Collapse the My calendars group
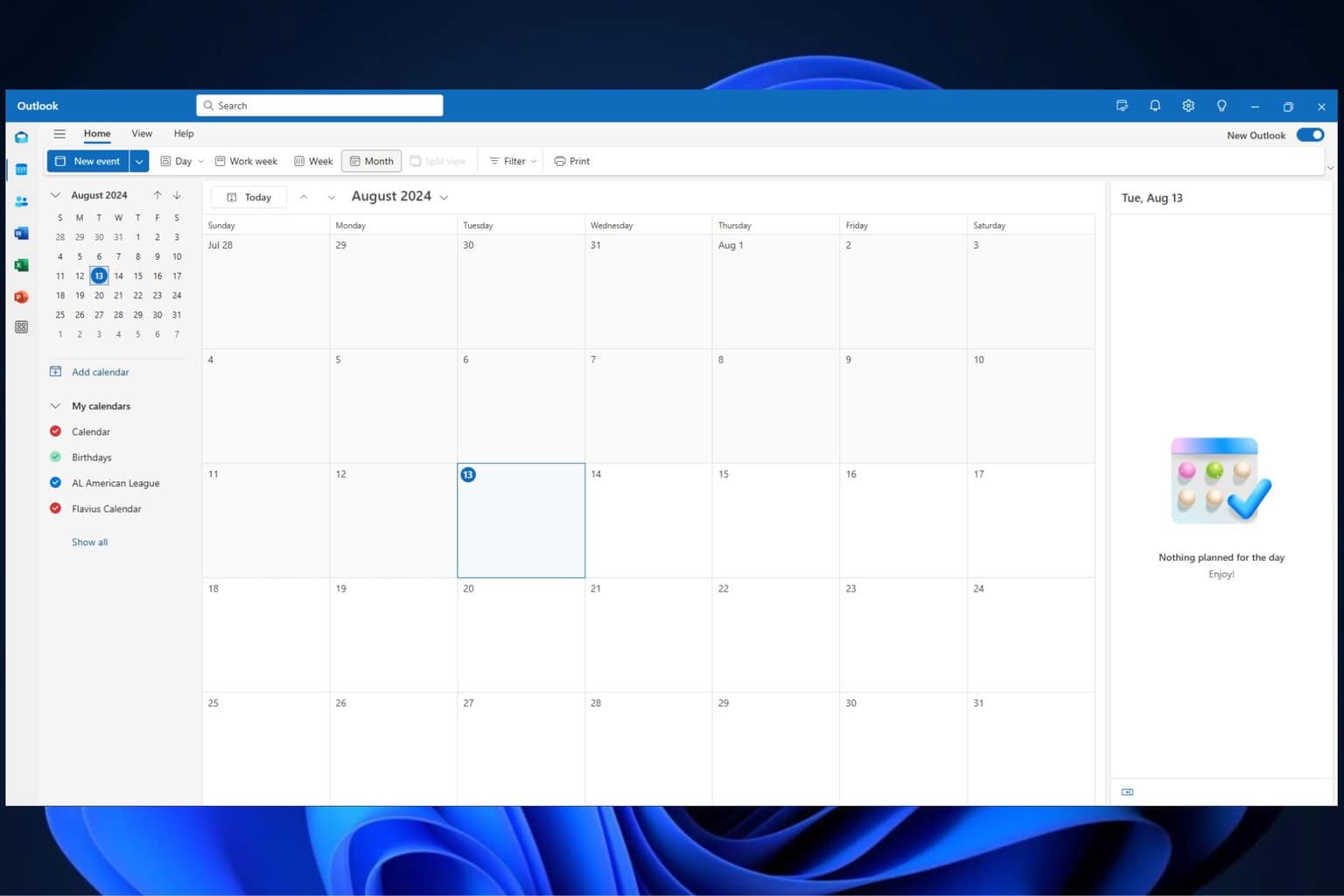Image resolution: width=1344 pixels, height=896 pixels. tap(55, 406)
